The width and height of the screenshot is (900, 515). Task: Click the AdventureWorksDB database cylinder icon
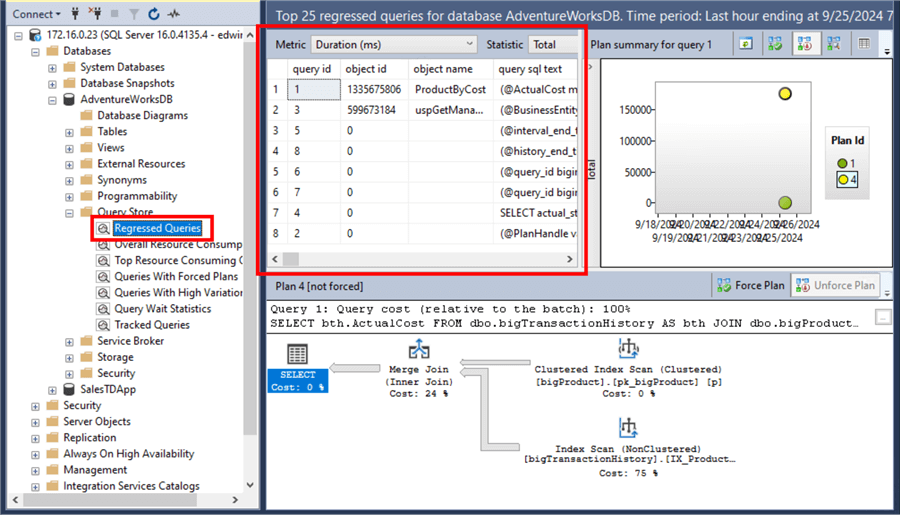(69, 99)
